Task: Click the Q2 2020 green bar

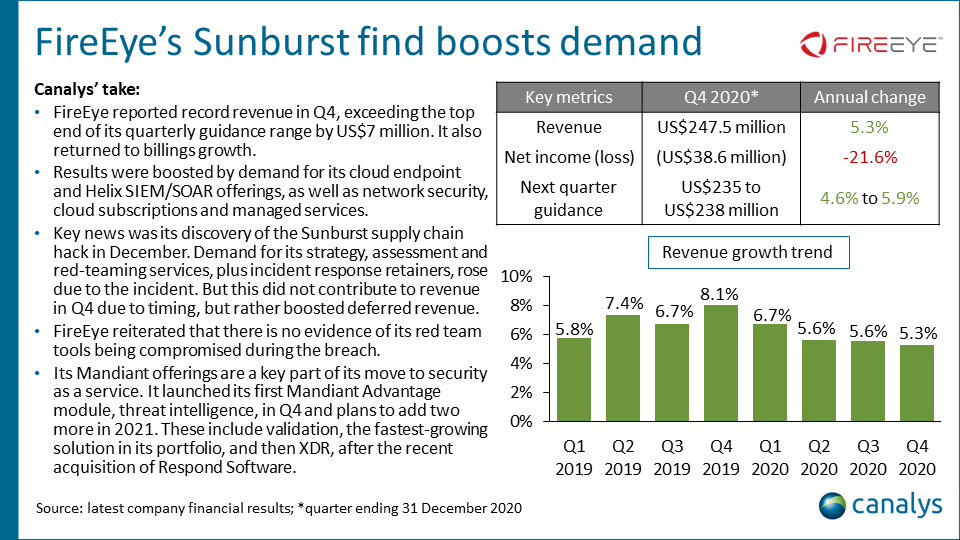Action: coord(819,381)
